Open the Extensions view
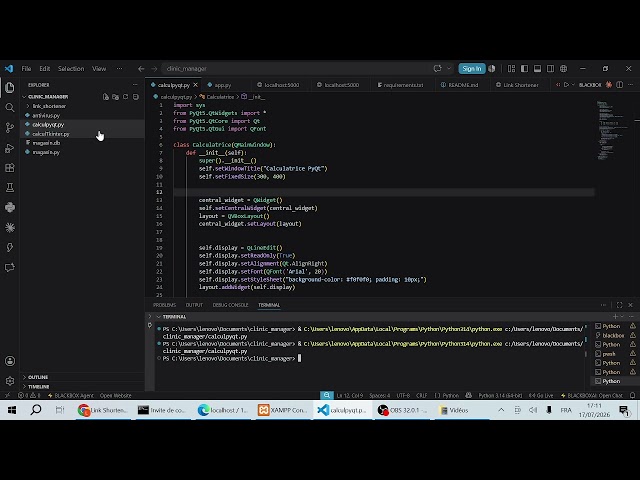Screen dimensions: 640x480 coord(10,168)
